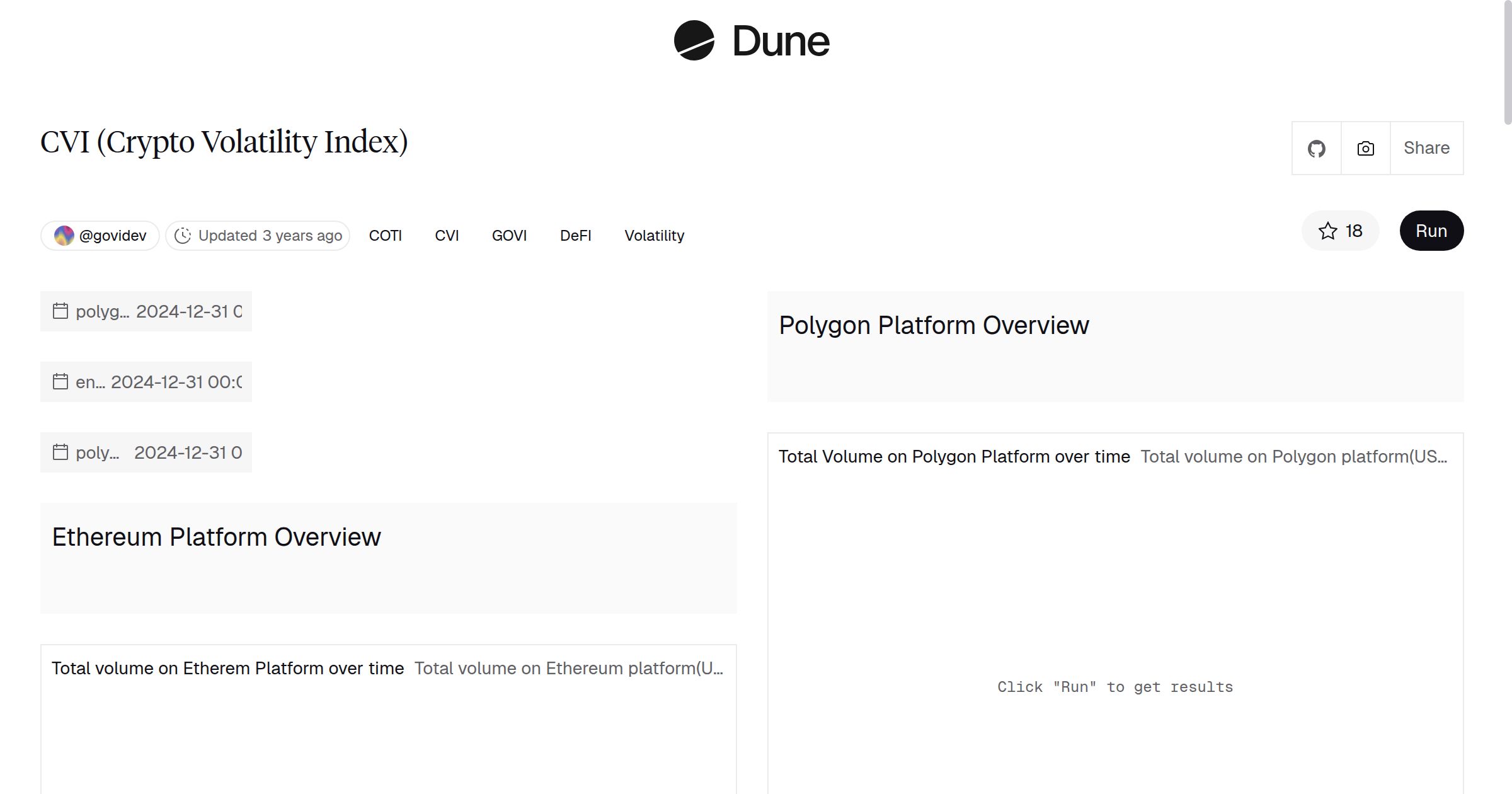Click calendar icon in first polyg date field
The height and width of the screenshot is (794, 1512).
click(x=60, y=311)
